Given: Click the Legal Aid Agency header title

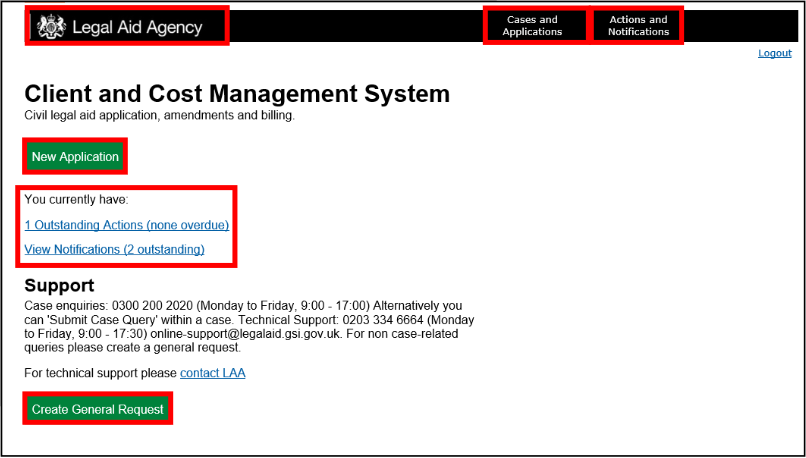Looking at the screenshot, I should [137, 27].
